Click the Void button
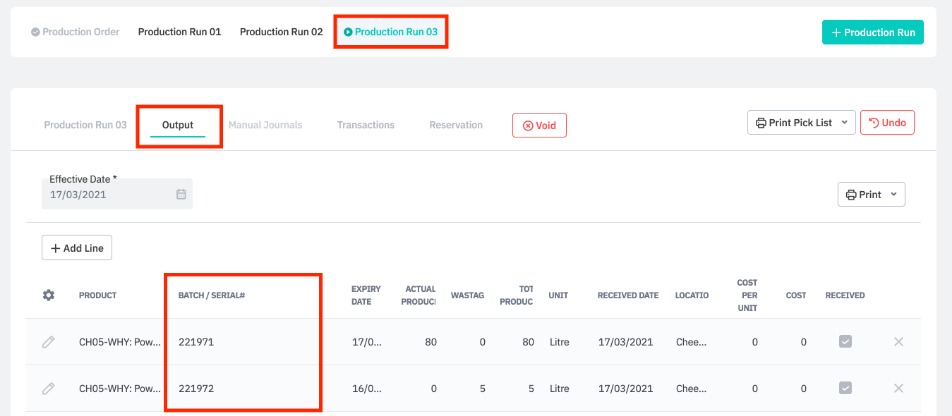This screenshot has width=952, height=416. pos(539,125)
